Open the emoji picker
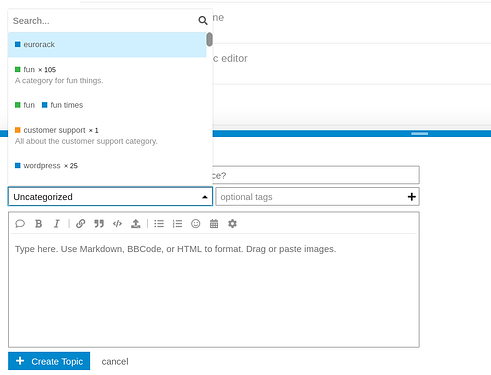The height and width of the screenshot is (375, 491). 196,224
